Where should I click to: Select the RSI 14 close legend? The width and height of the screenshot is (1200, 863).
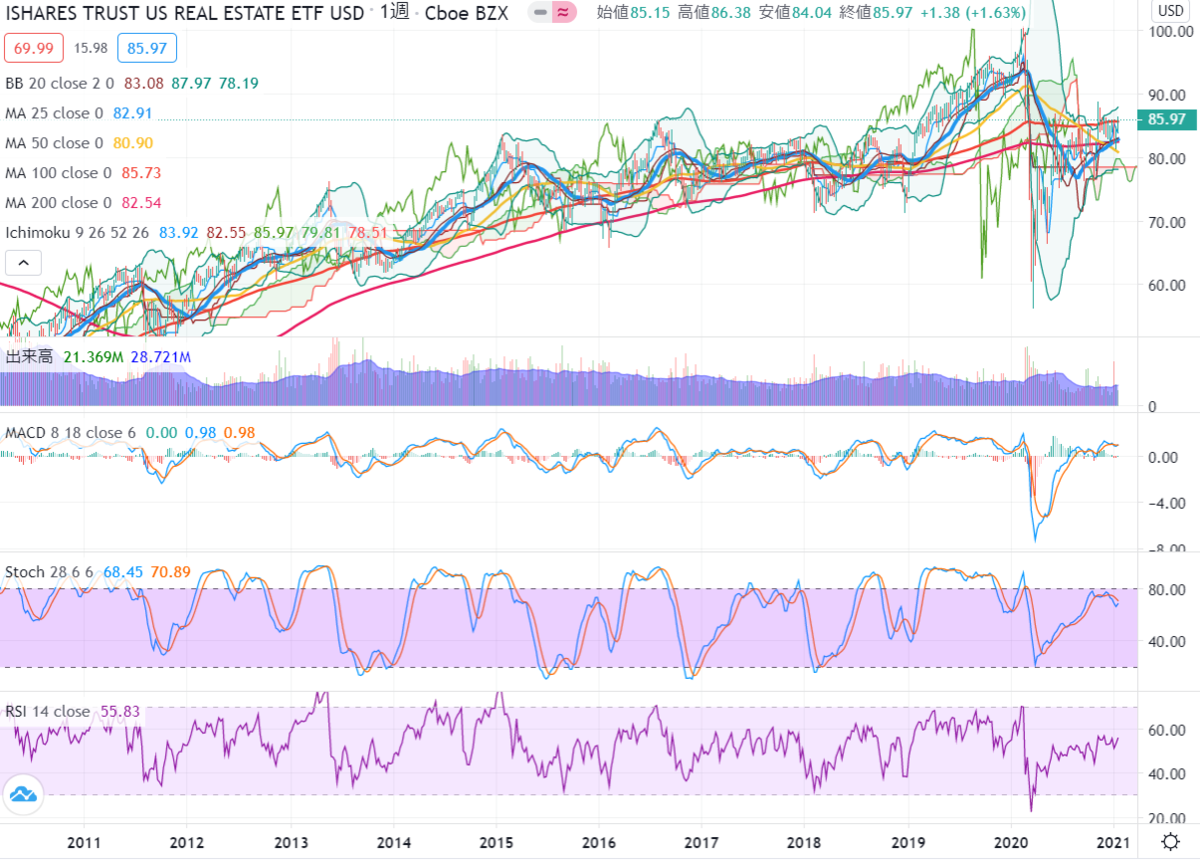(48, 712)
